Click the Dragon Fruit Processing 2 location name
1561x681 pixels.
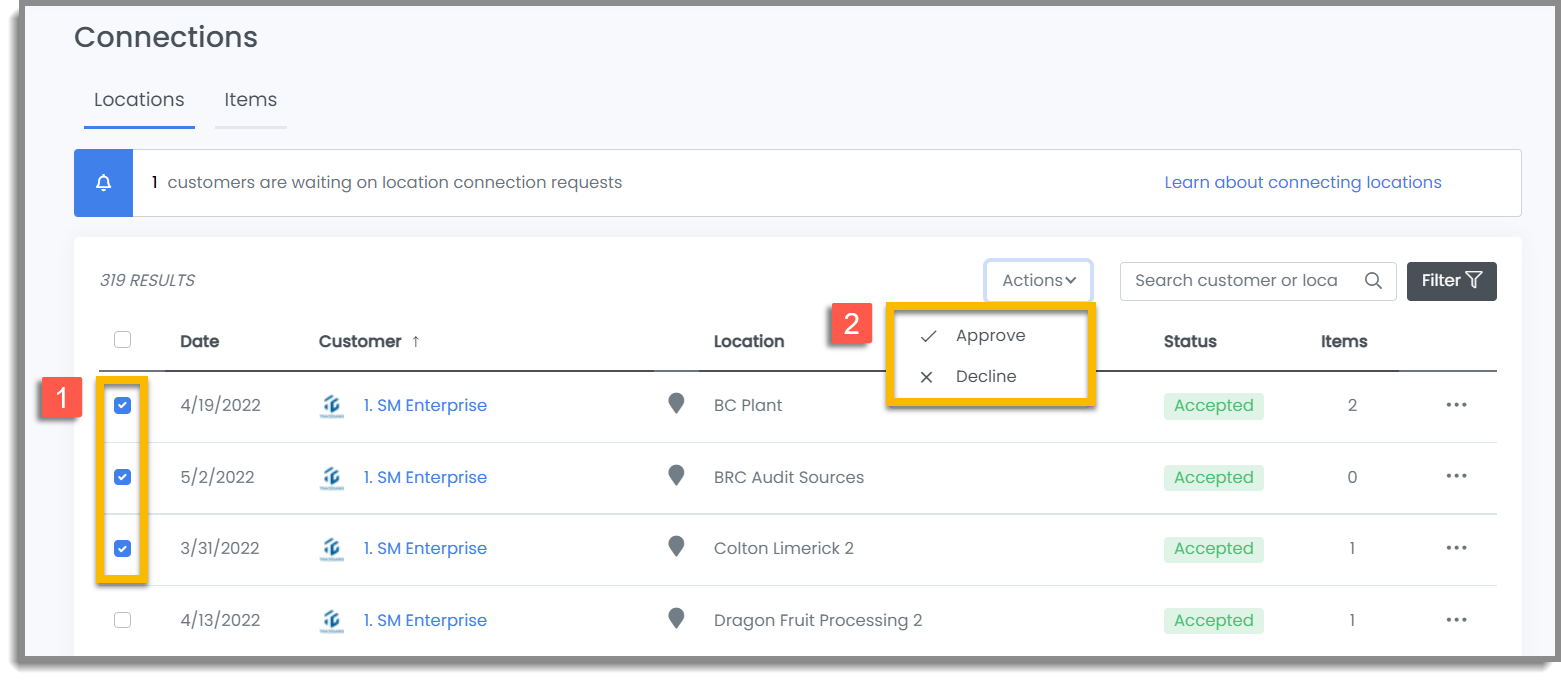[x=818, y=621]
